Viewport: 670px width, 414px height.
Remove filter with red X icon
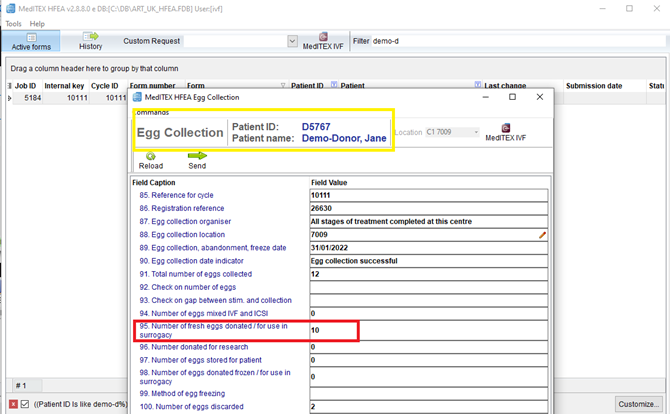13,404
